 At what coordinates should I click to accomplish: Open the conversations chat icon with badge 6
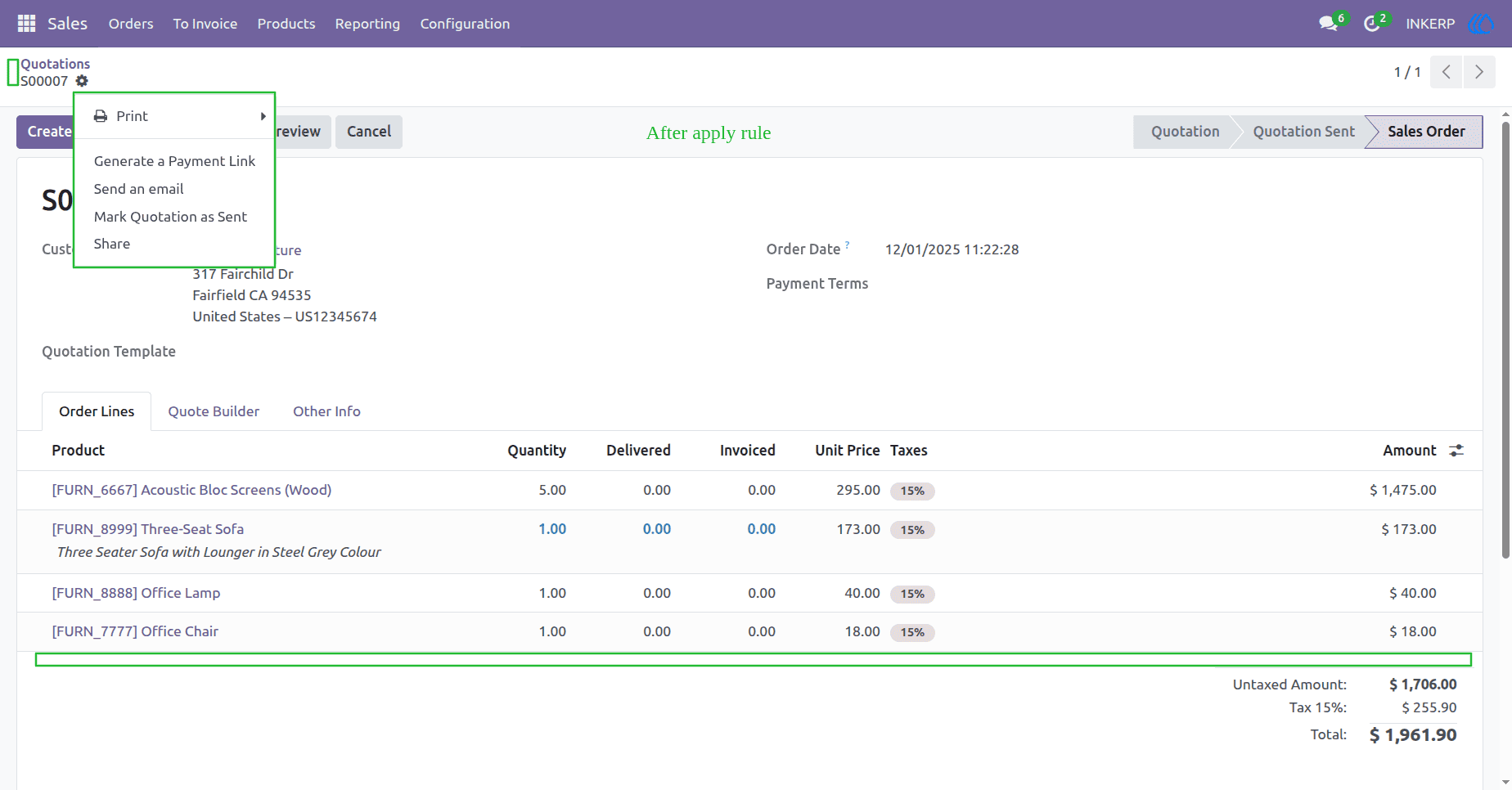pos(1329,24)
